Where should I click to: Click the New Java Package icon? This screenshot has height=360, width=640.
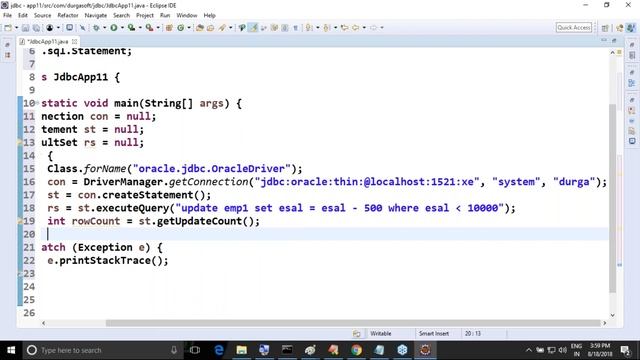coord(169,28)
